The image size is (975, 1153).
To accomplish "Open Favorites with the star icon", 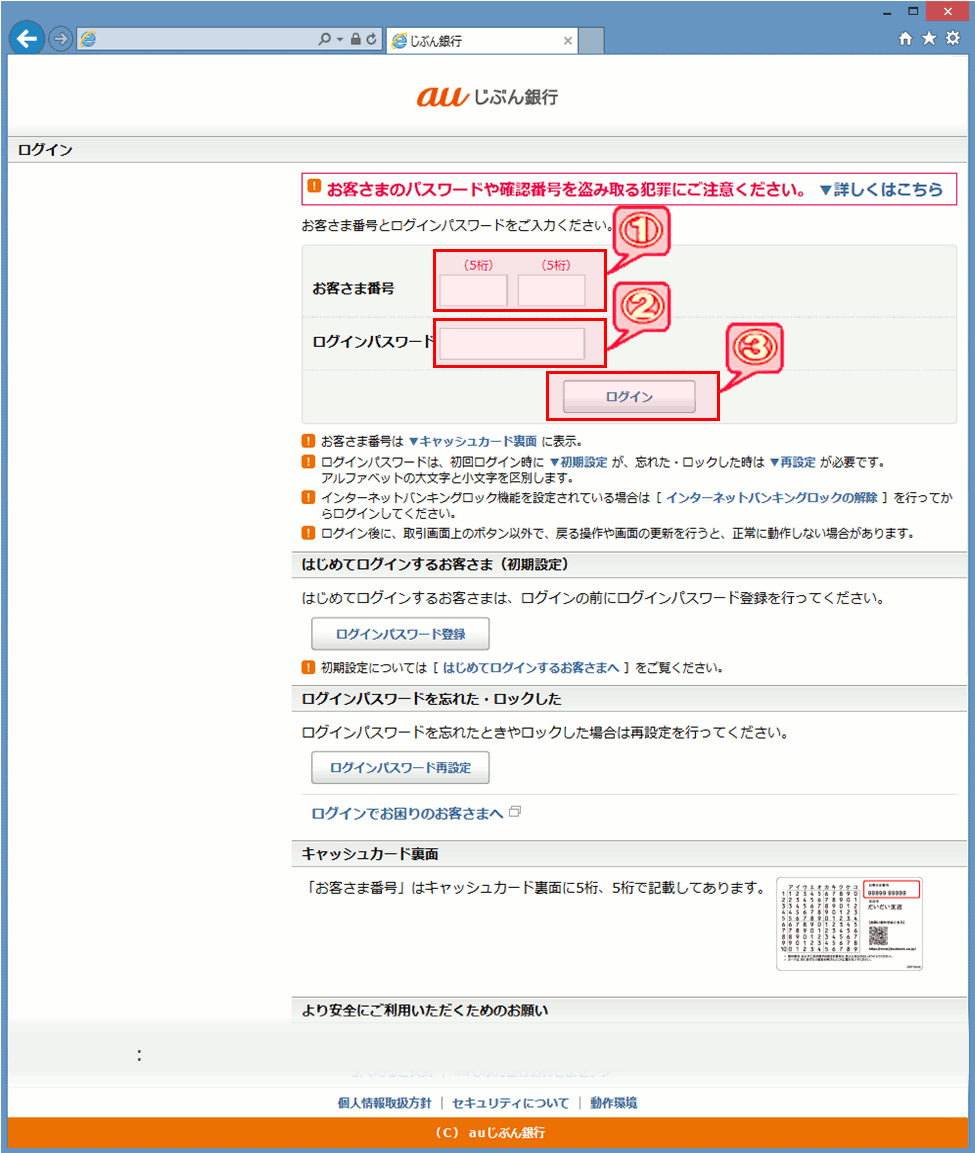I will [929, 38].
